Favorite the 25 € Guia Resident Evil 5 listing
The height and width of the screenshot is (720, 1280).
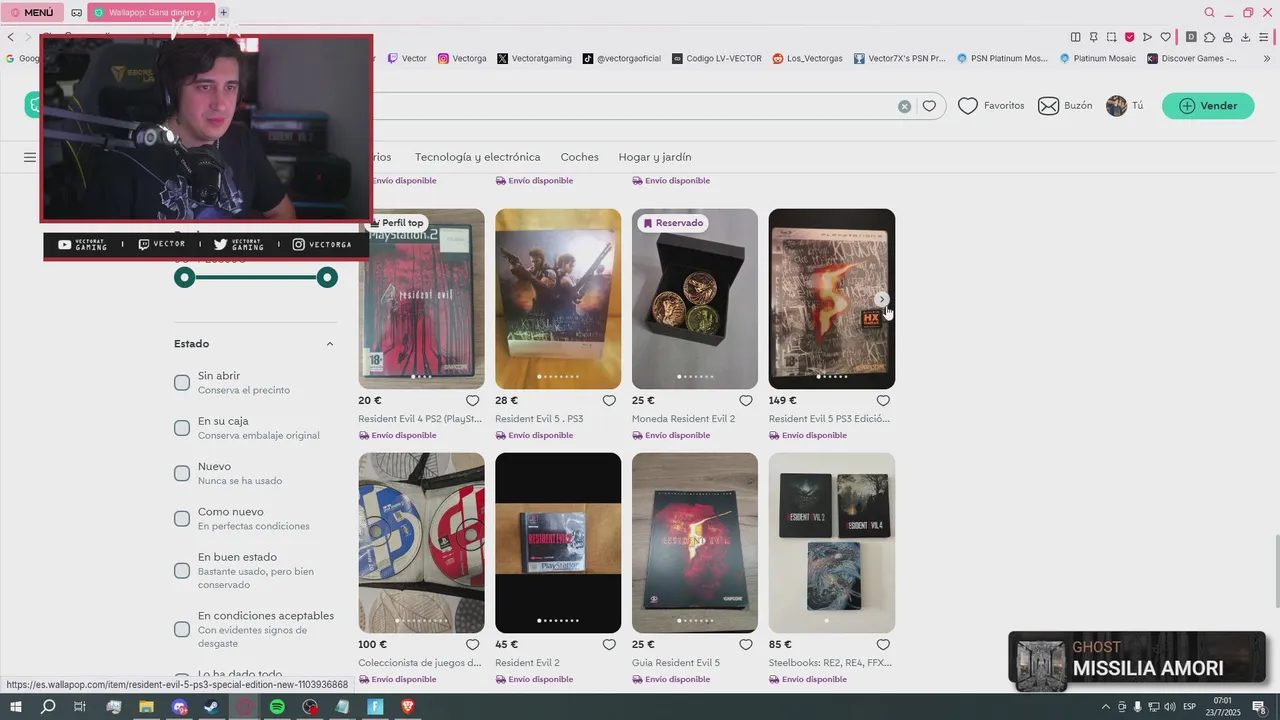(746, 645)
